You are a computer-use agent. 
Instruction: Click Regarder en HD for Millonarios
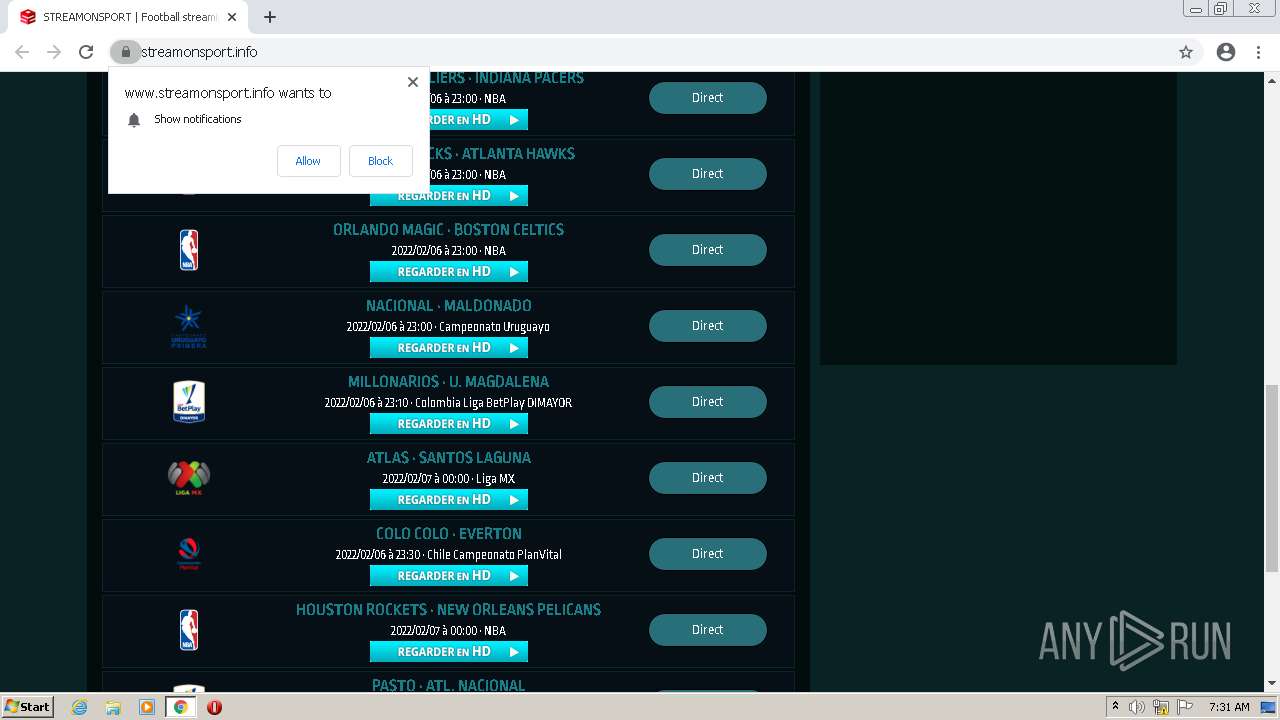(x=449, y=424)
